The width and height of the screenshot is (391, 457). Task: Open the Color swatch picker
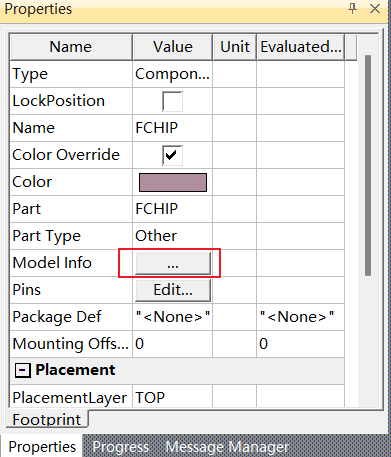[x=173, y=182]
